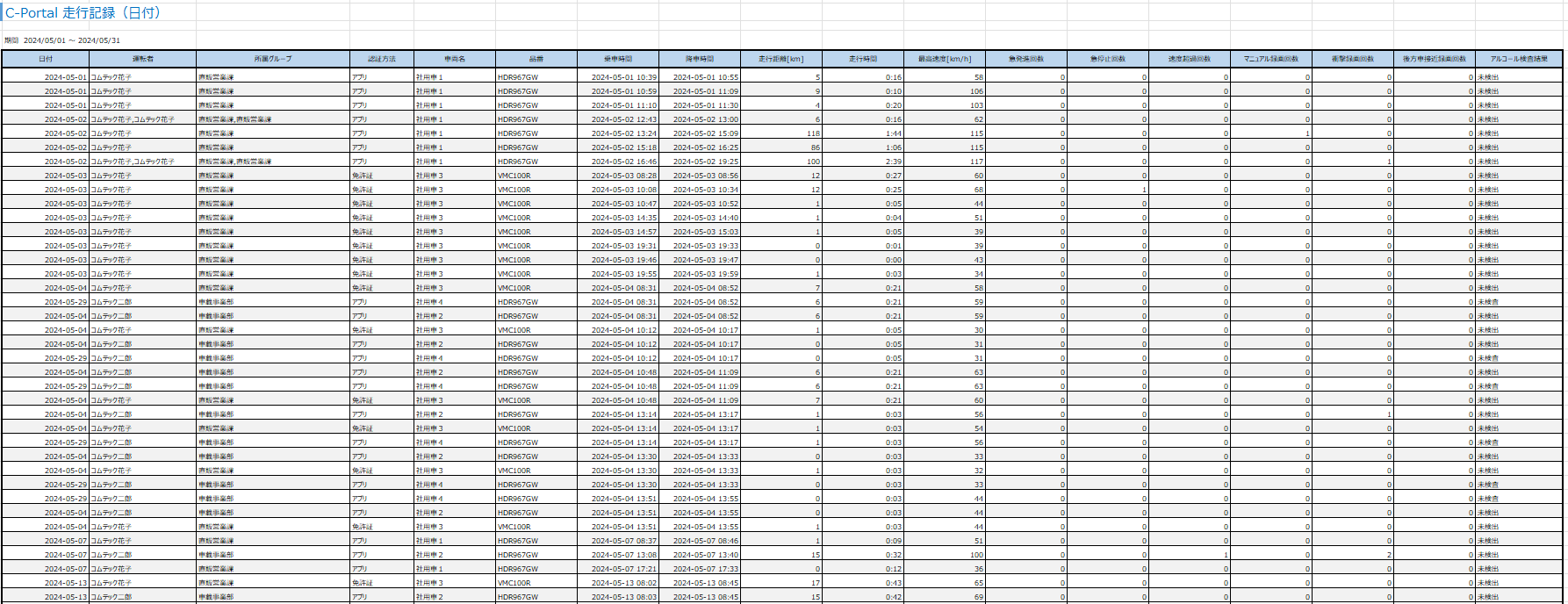Image resolution: width=1568 pixels, height=604 pixels.
Task: Click the 車両名 column header
Action: pyautogui.click(x=455, y=59)
